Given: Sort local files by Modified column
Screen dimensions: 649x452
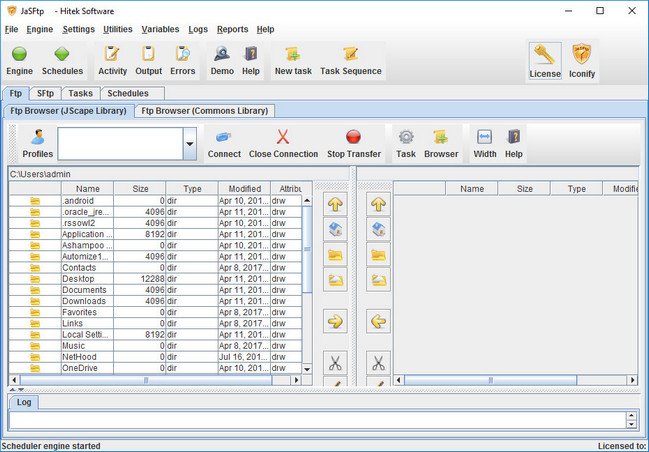Looking at the screenshot, I should pos(243,188).
